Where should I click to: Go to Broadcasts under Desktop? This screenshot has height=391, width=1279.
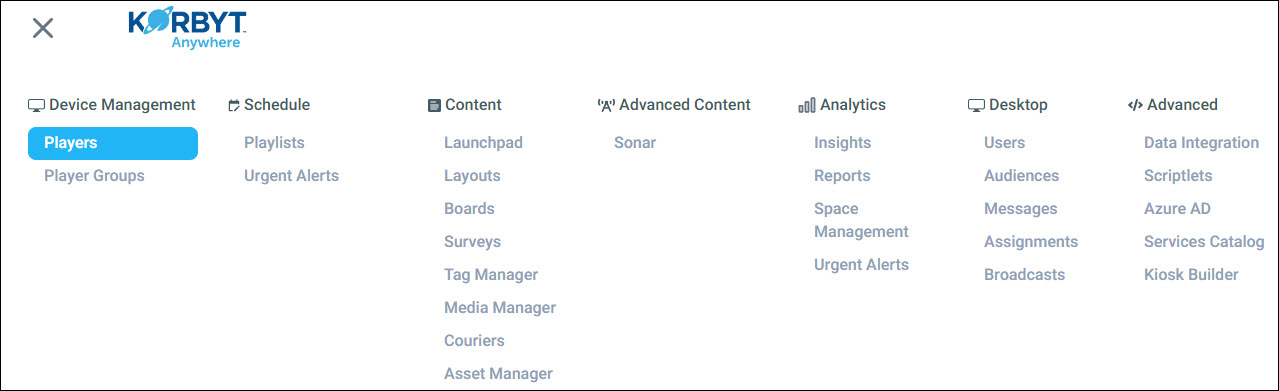coord(1024,275)
